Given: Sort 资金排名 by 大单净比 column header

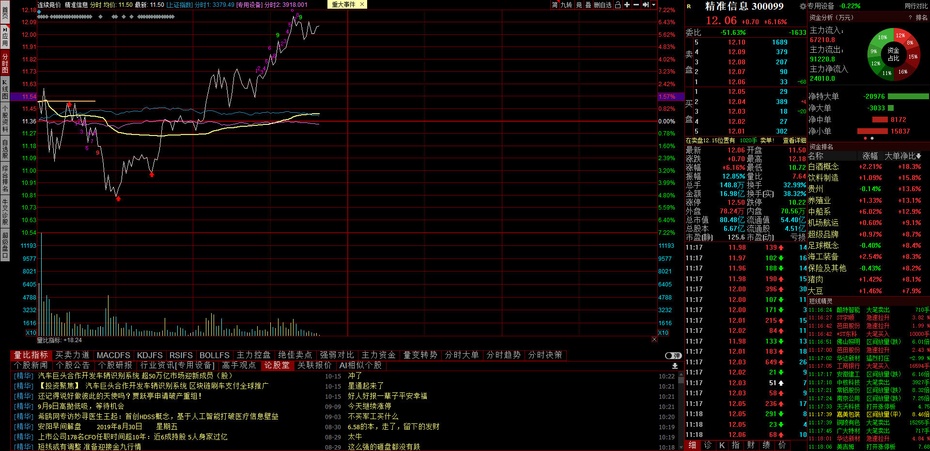Looking at the screenshot, I should [x=902, y=155].
